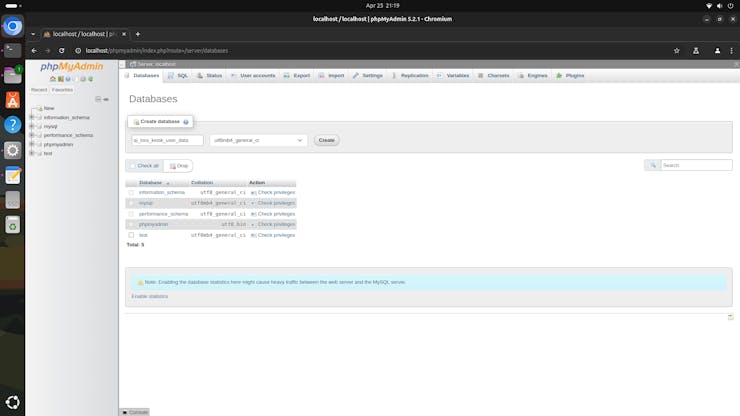Switch to the SQL tab
This screenshot has width=740, height=416.
[178, 76]
